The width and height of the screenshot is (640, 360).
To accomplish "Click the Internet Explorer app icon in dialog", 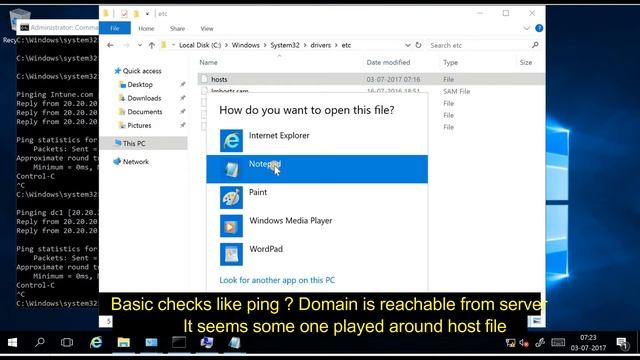I will [231, 141].
